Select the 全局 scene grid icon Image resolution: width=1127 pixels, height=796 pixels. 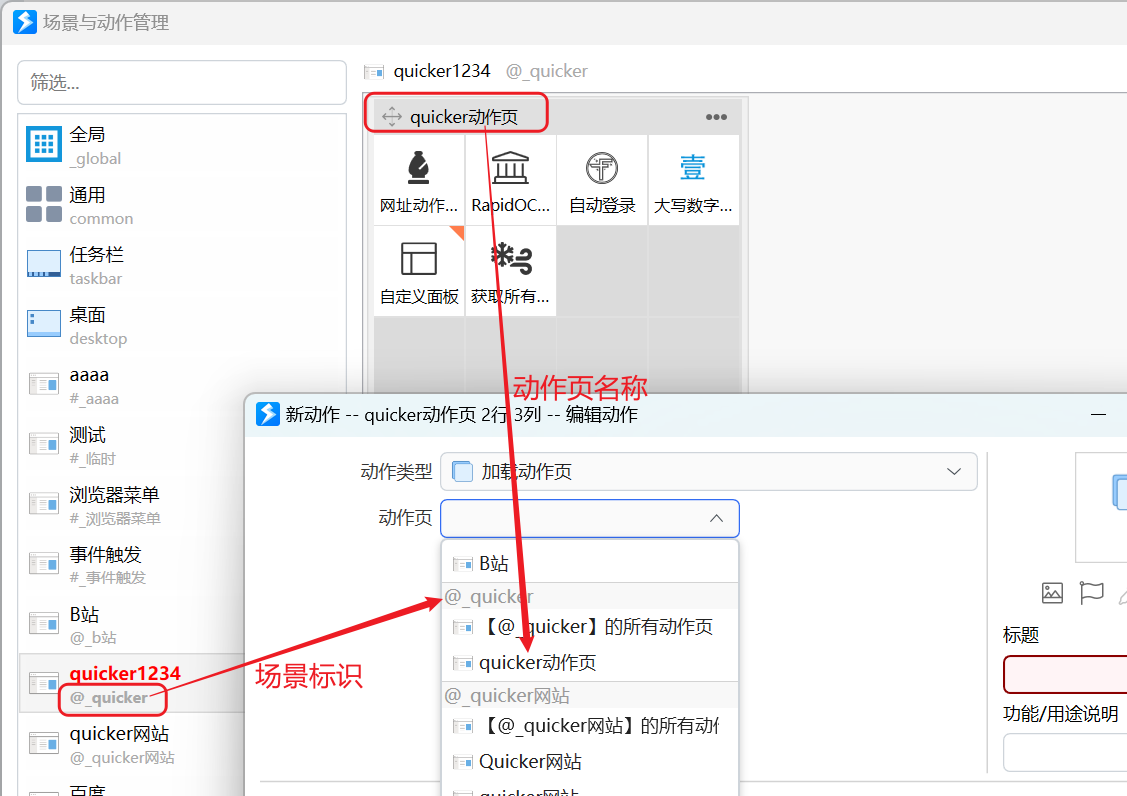(x=44, y=144)
